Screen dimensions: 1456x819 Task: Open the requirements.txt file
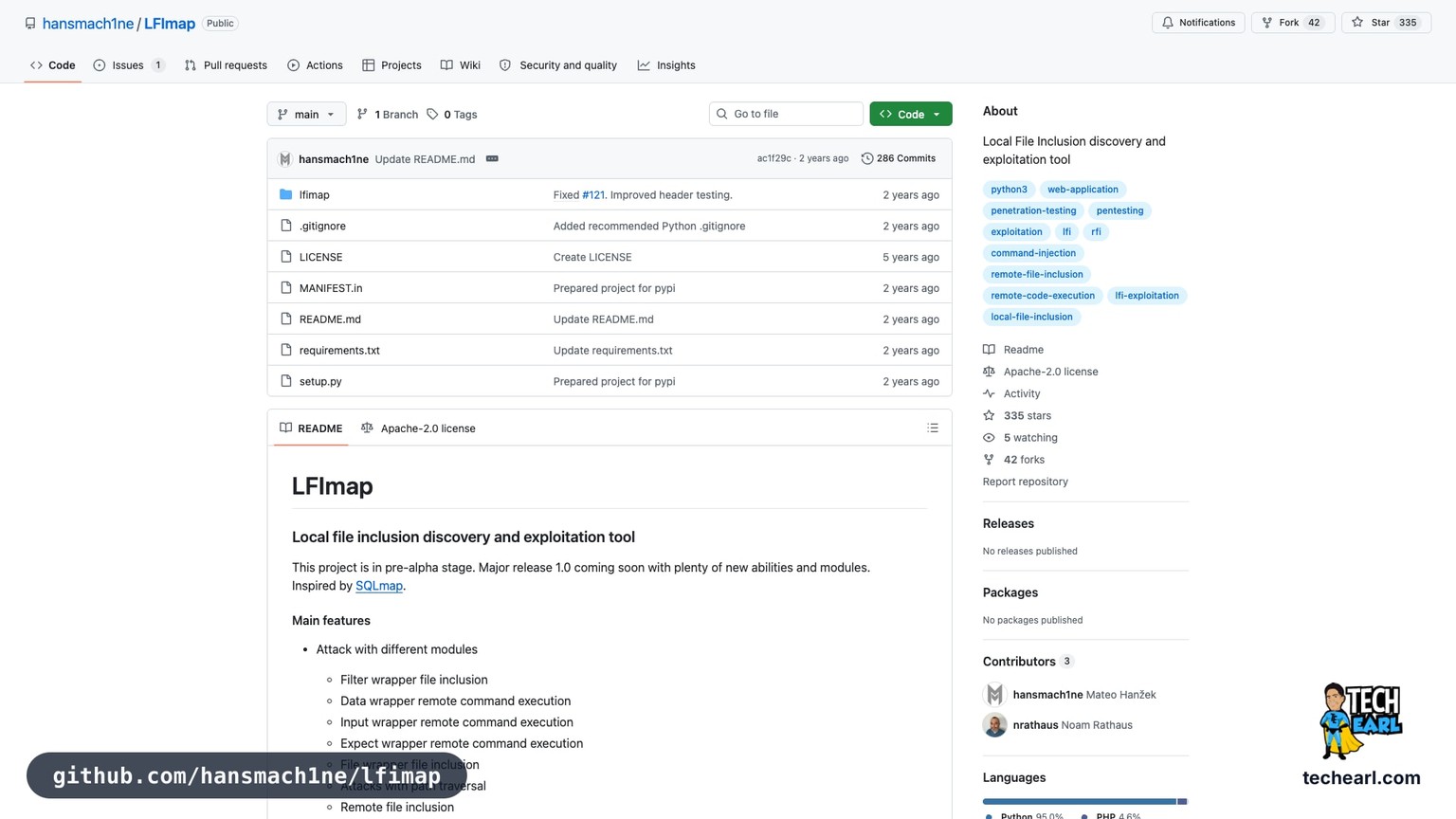coord(339,350)
